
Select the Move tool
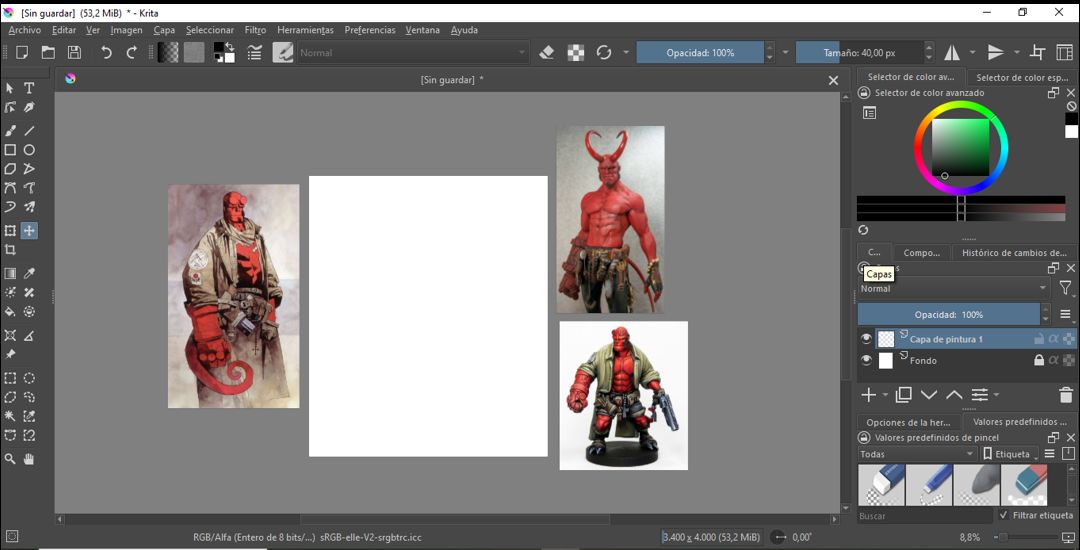coord(30,231)
